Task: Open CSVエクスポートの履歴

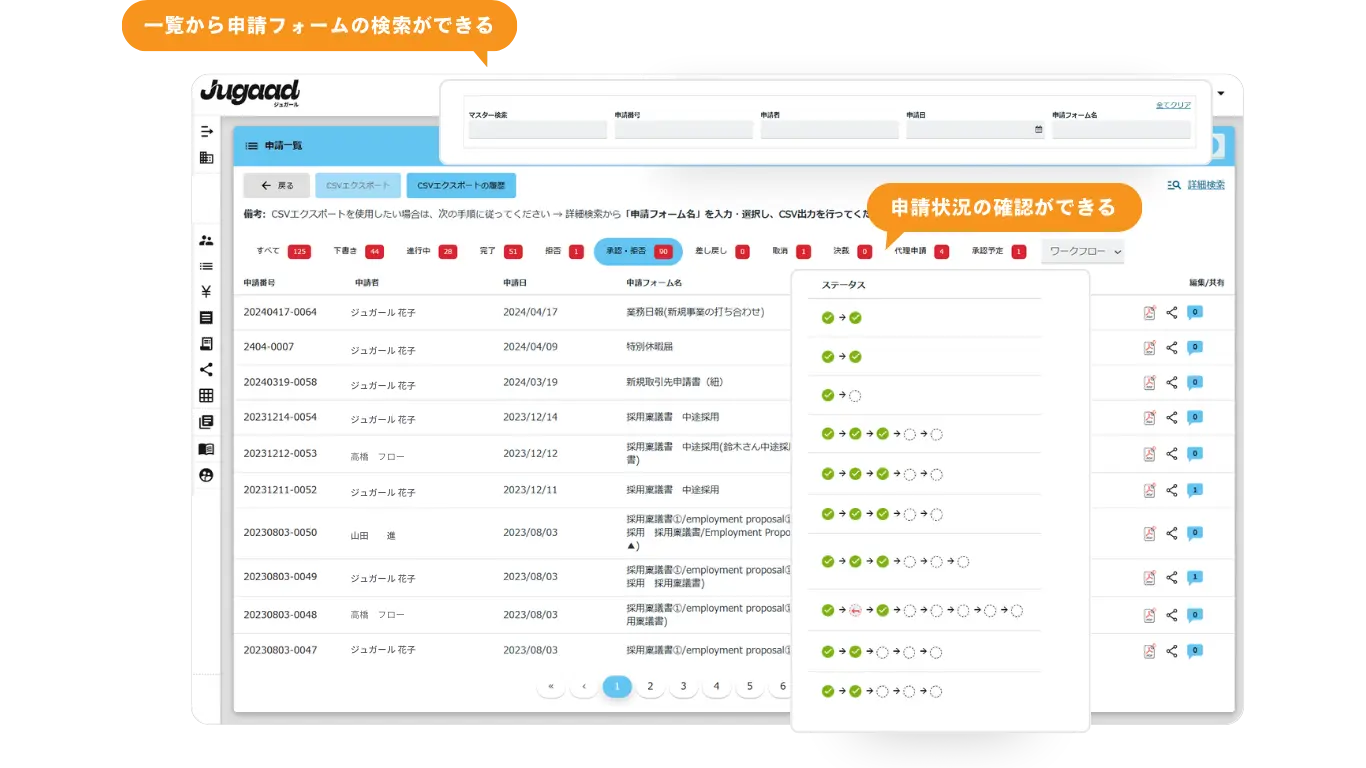Action: [x=461, y=185]
